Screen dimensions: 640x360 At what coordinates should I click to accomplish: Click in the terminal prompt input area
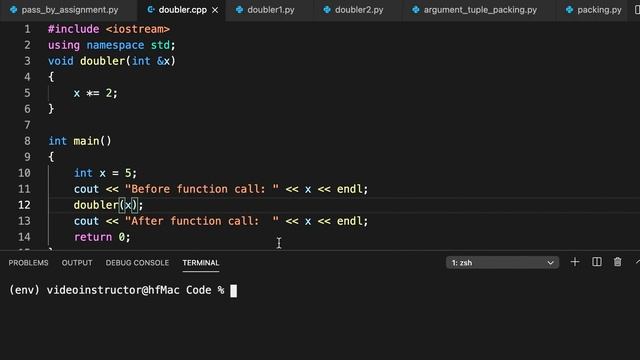(233, 291)
